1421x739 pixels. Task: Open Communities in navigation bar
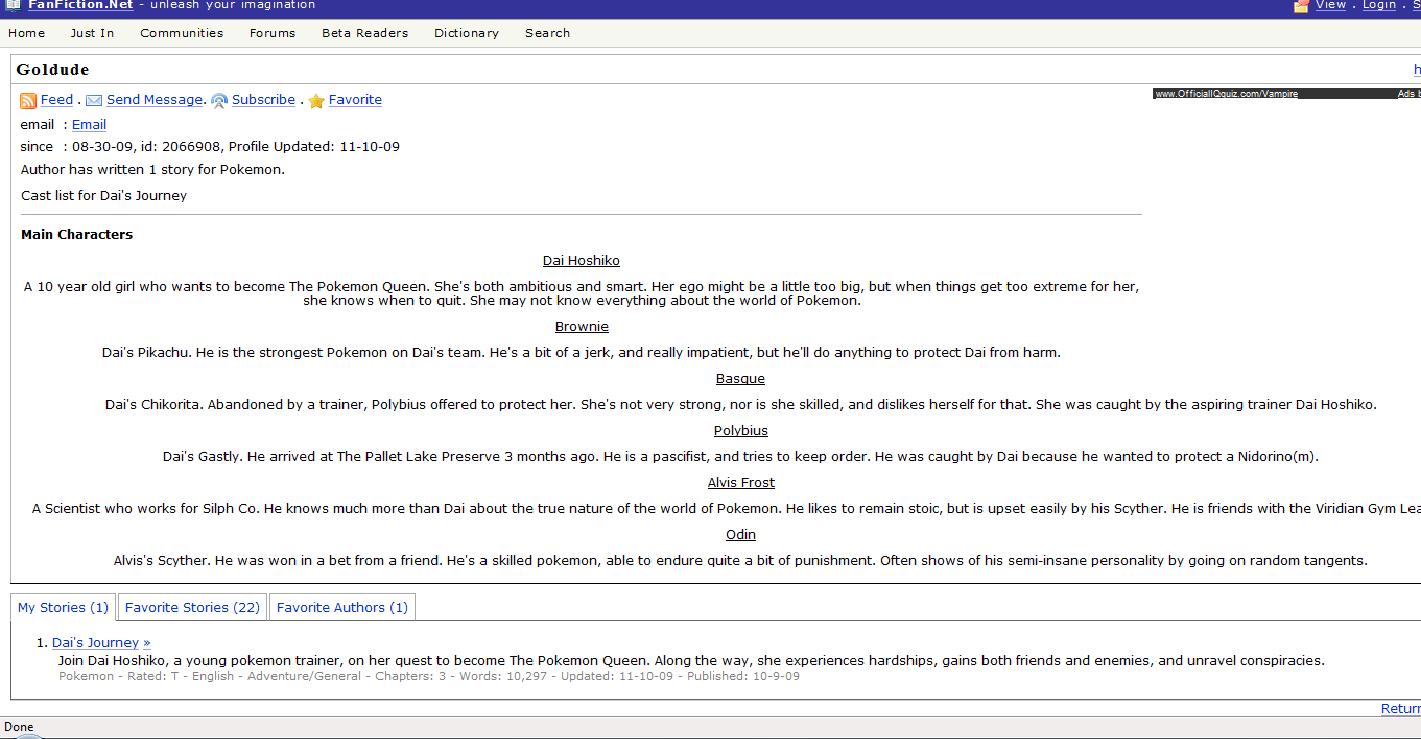[x=181, y=33]
